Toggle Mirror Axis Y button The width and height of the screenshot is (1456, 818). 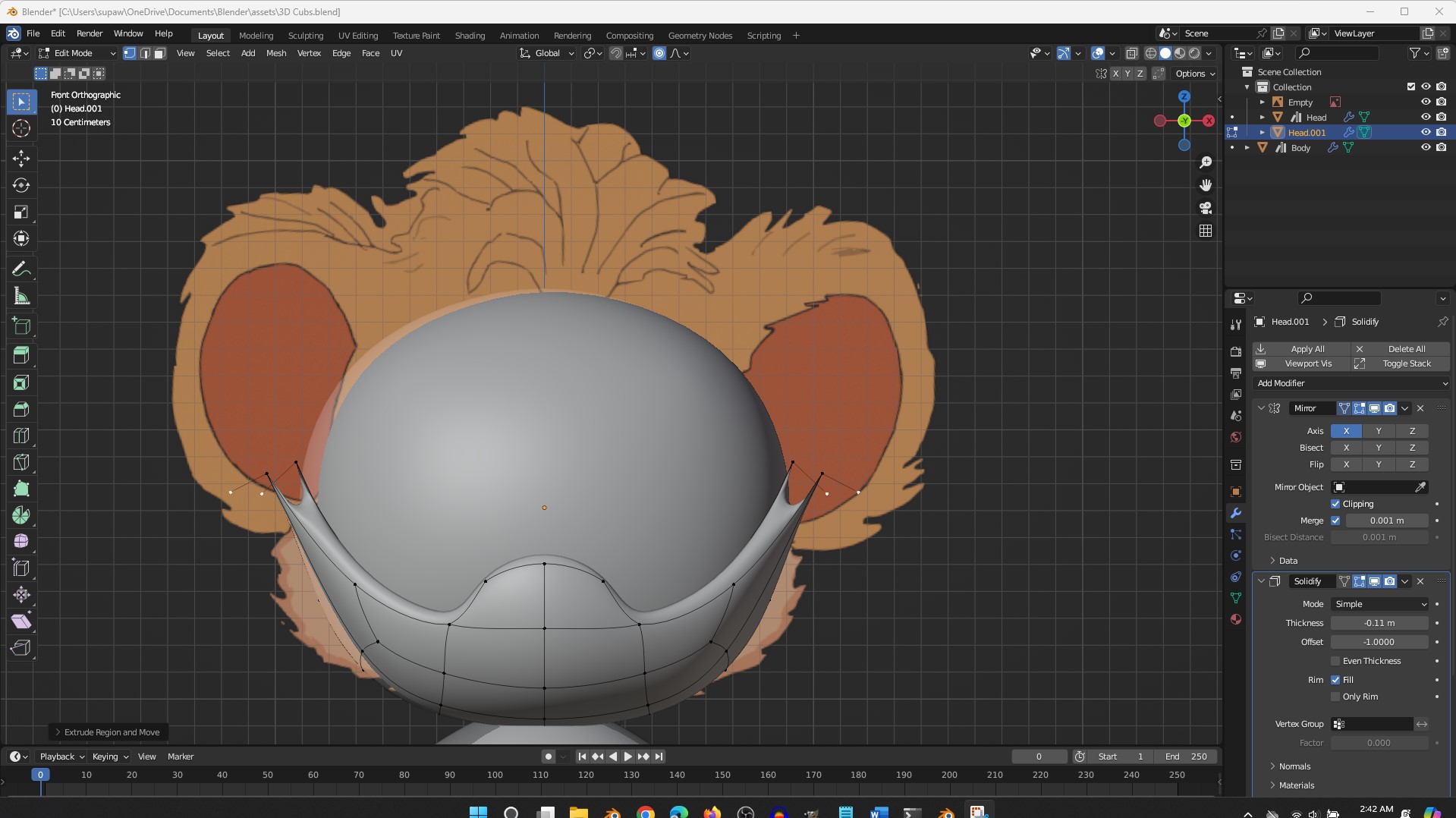[1379, 431]
